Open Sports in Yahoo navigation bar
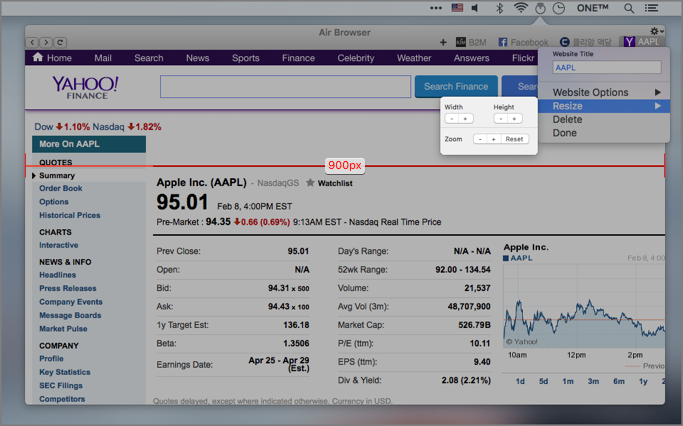Image resolution: width=683 pixels, height=426 pixels. 246,58
